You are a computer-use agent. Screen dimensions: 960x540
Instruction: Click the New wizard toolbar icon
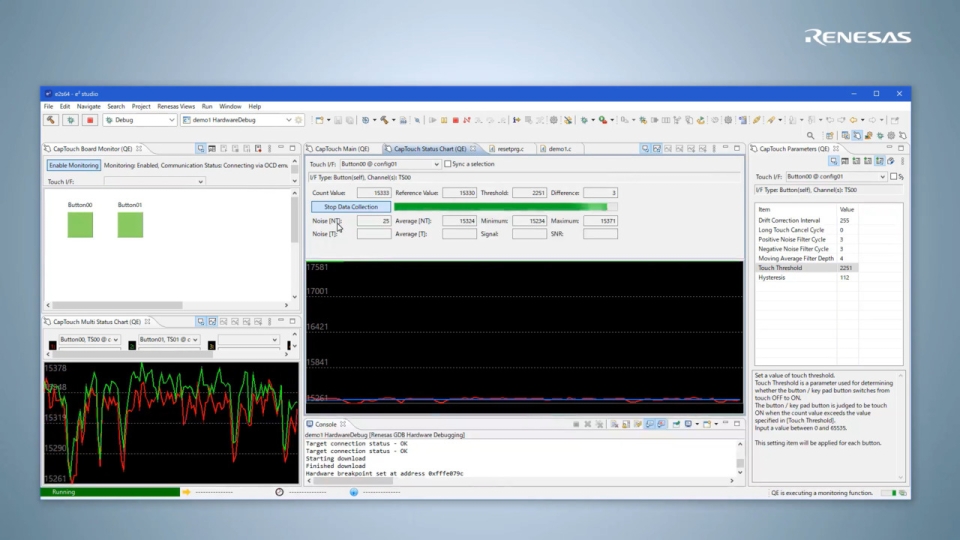[319, 120]
